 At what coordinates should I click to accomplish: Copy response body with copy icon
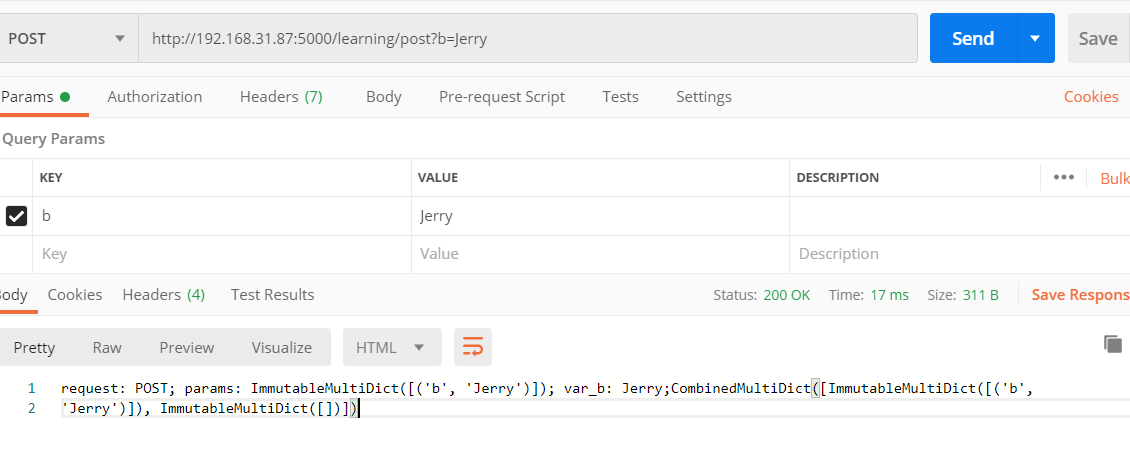(1112, 344)
